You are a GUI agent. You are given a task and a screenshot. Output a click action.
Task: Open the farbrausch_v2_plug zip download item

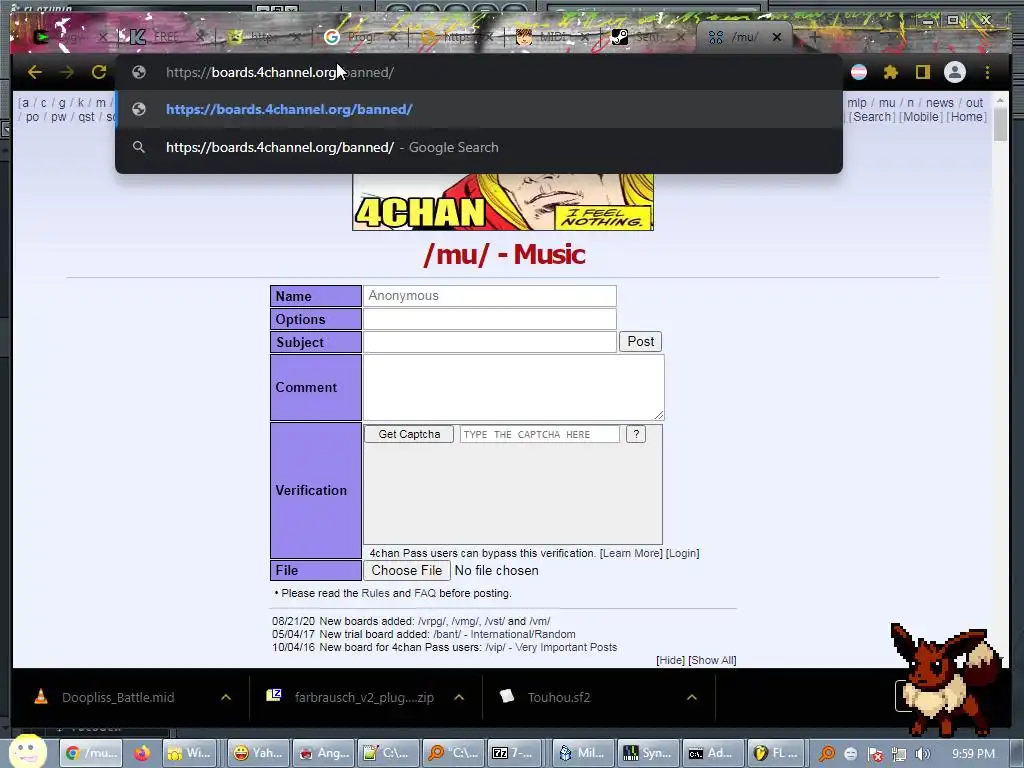[364, 697]
